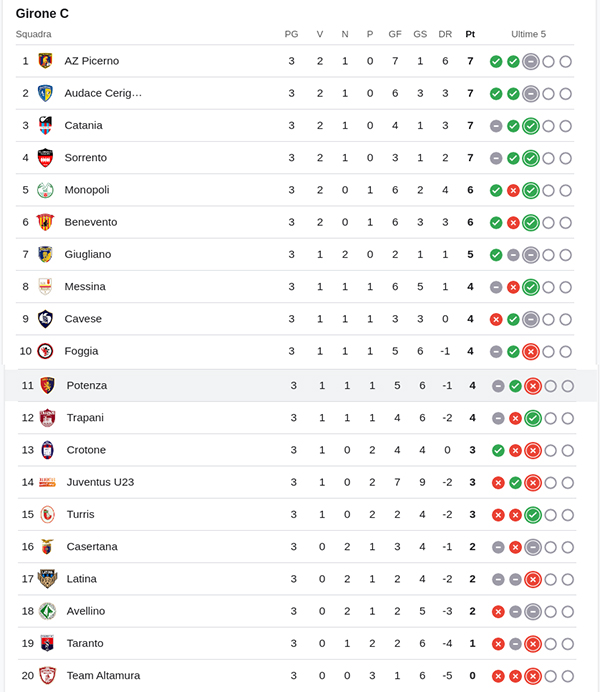600x692 pixels.
Task: Click the Avellino green team badge
Action: pos(47,611)
